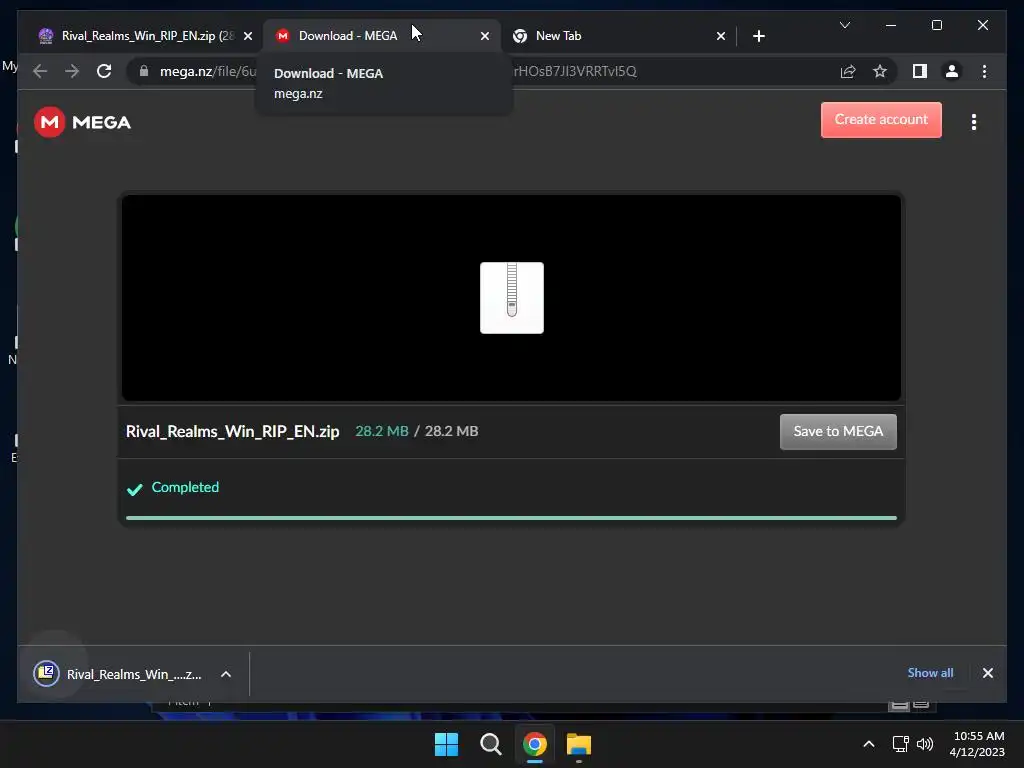Screen dimensions: 1024x768
Task: Go back in browser history
Action: [40, 71]
